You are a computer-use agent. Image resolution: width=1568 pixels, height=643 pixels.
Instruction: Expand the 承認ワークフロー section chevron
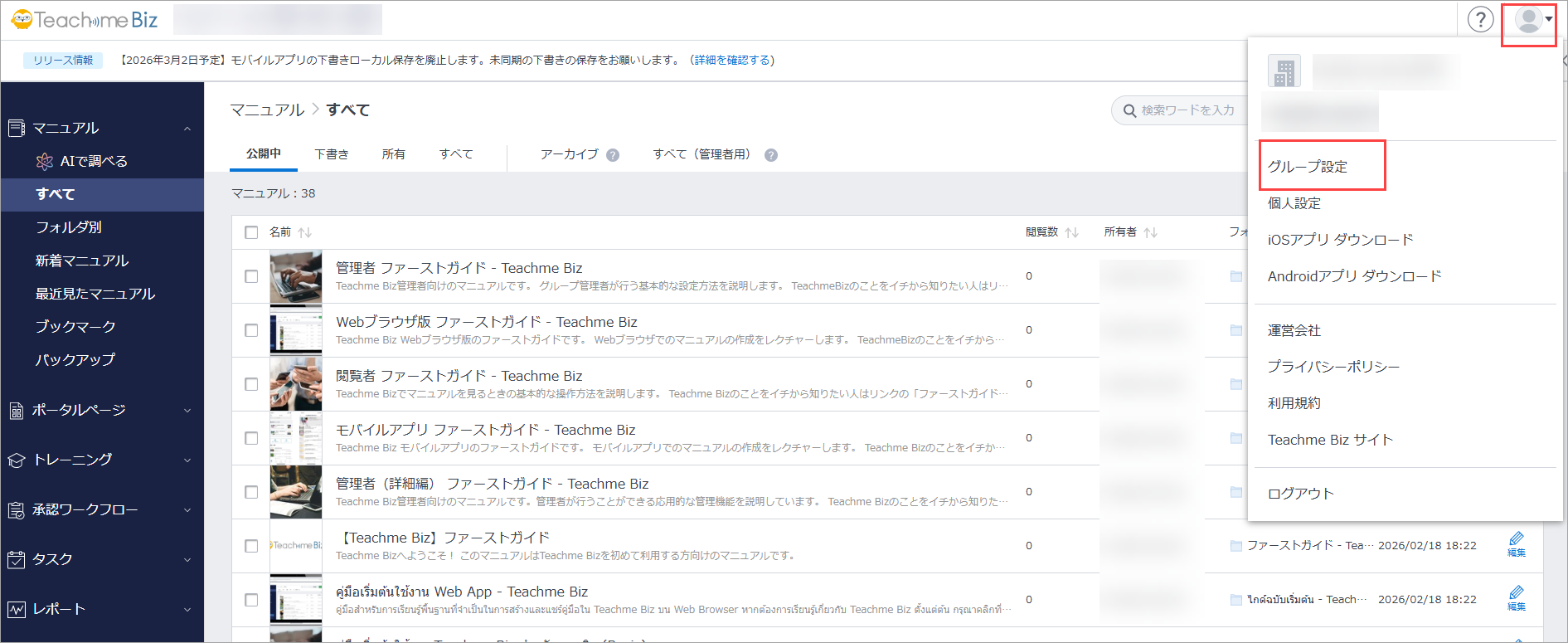click(x=187, y=510)
